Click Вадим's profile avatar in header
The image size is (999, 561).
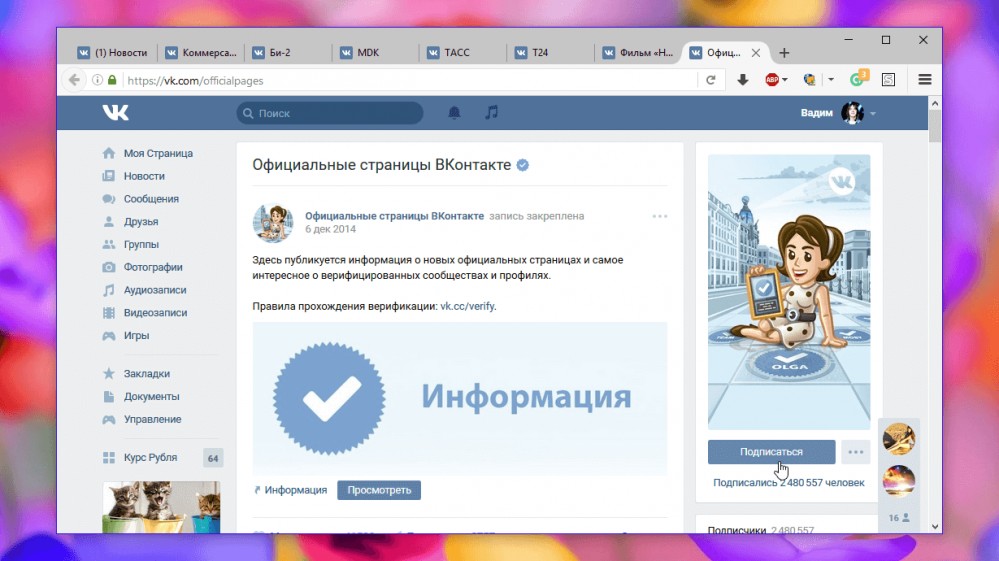[x=852, y=113]
